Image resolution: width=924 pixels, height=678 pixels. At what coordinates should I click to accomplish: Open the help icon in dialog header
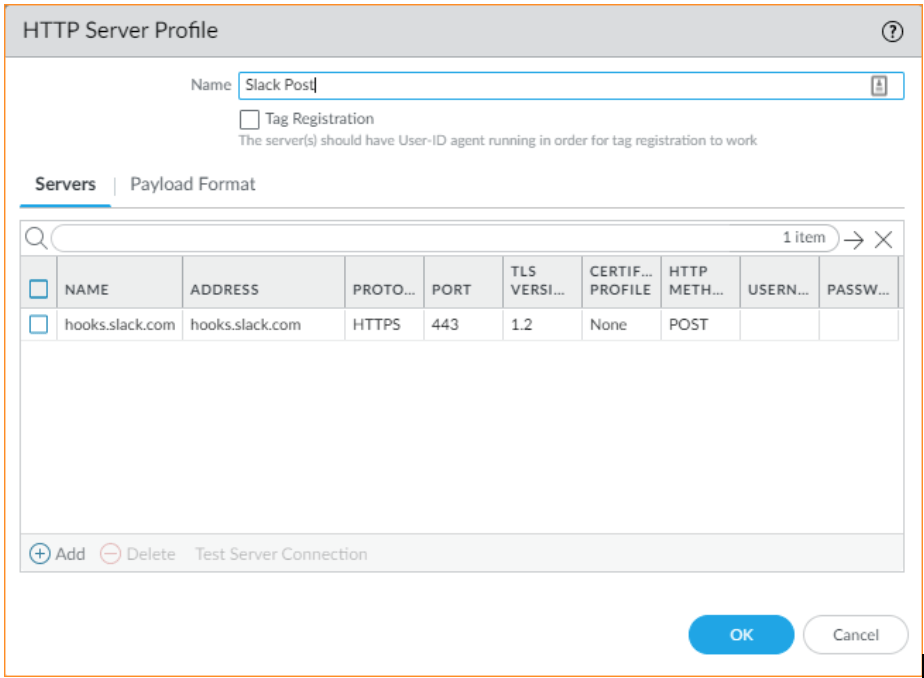point(892,31)
